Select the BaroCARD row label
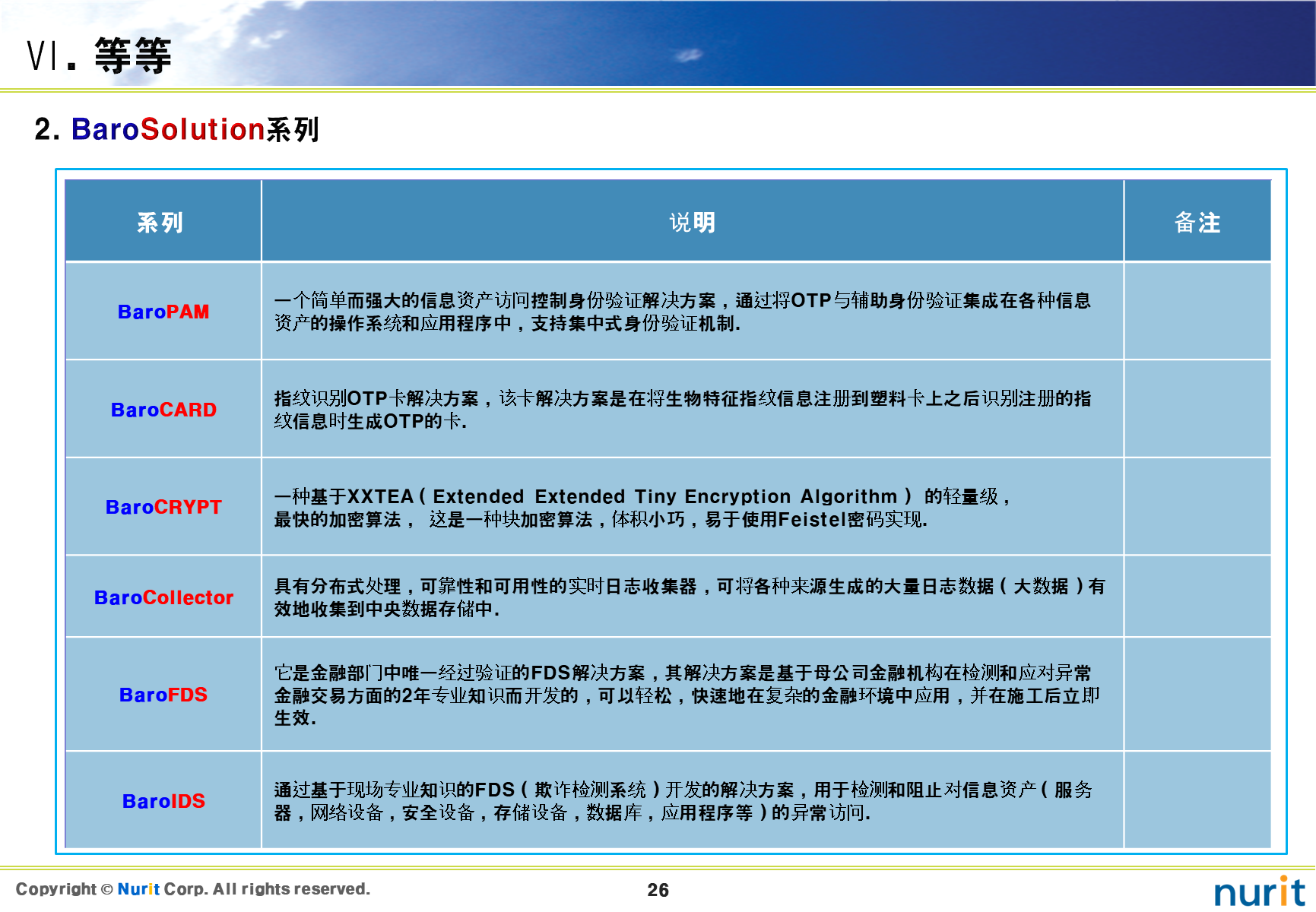The width and height of the screenshot is (1316, 912). [163, 410]
